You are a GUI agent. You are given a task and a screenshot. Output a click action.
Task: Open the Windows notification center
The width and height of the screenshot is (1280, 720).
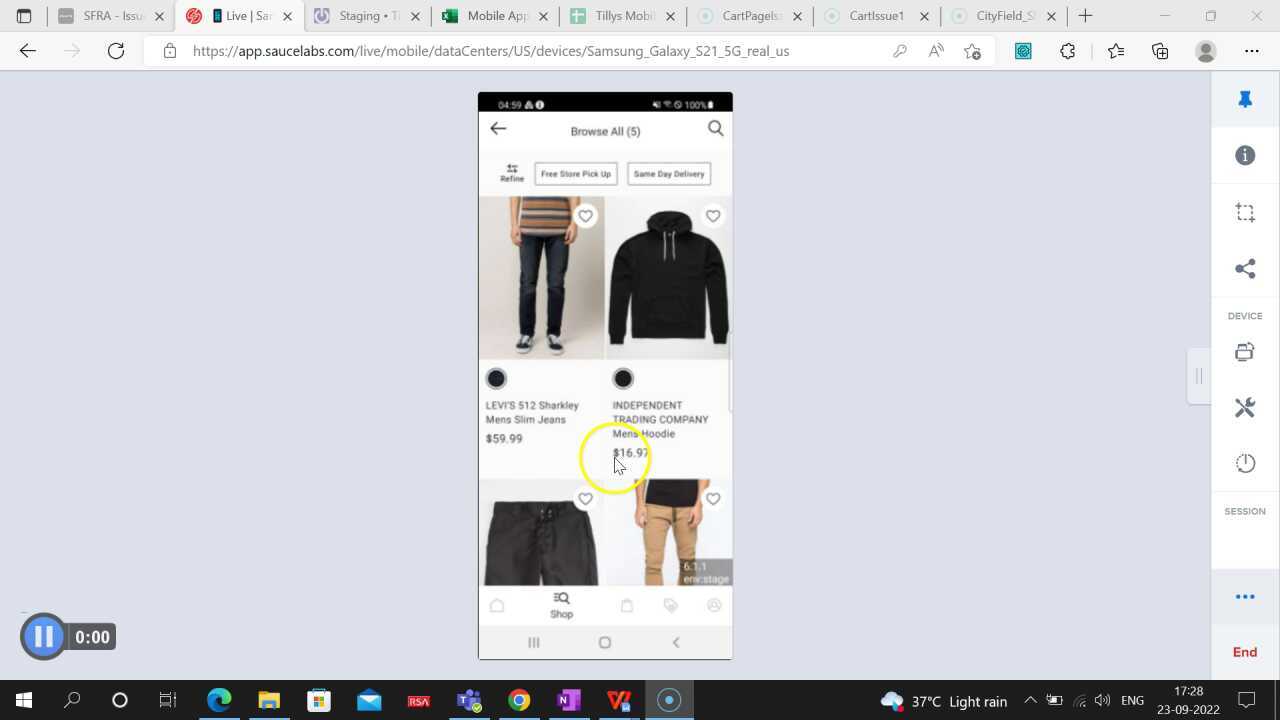point(1247,700)
